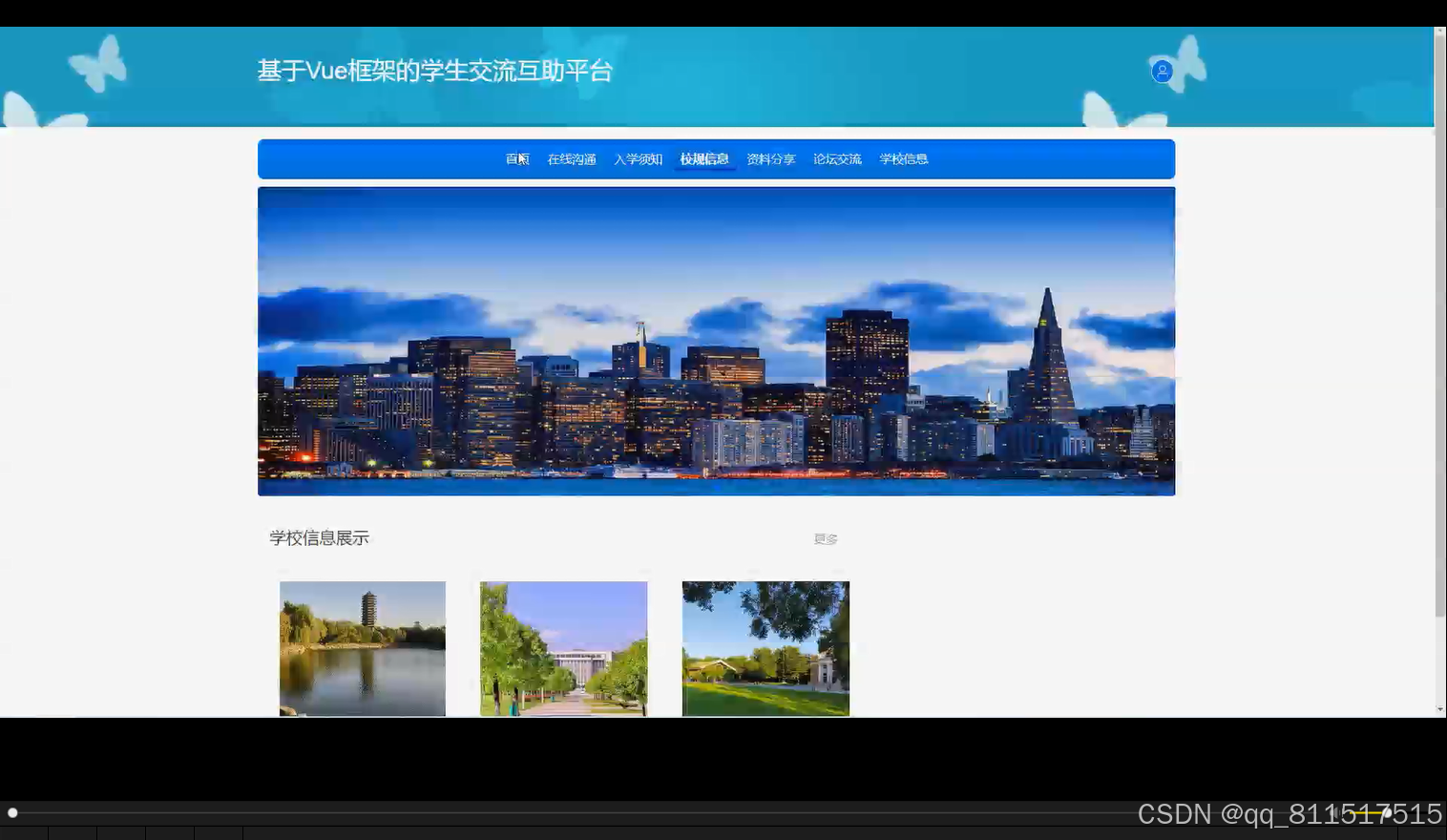Select the 入学须知 nav item

(638, 159)
